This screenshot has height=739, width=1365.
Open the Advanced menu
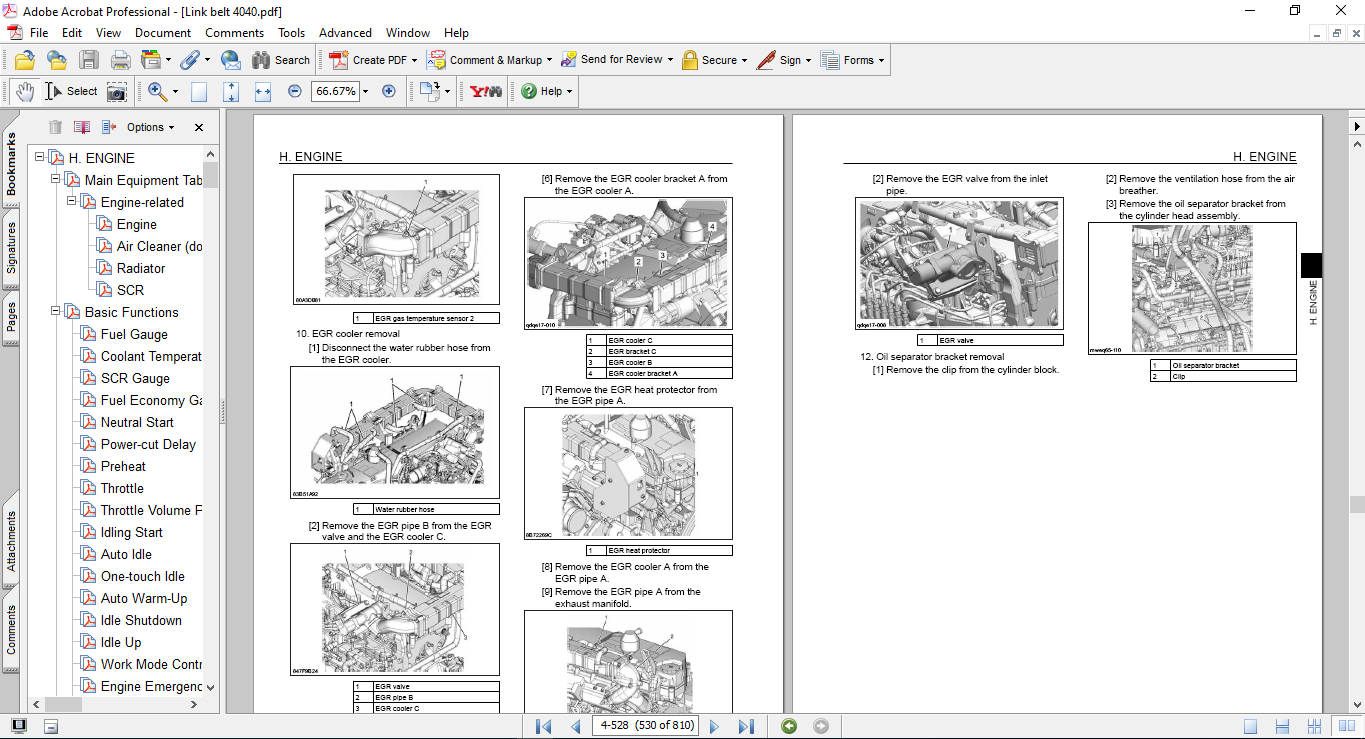345,33
